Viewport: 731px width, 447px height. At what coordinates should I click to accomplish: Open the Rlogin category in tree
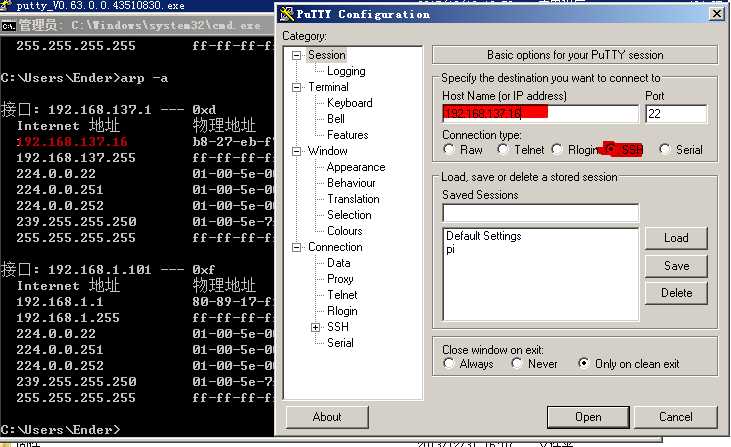(x=342, y=311)
